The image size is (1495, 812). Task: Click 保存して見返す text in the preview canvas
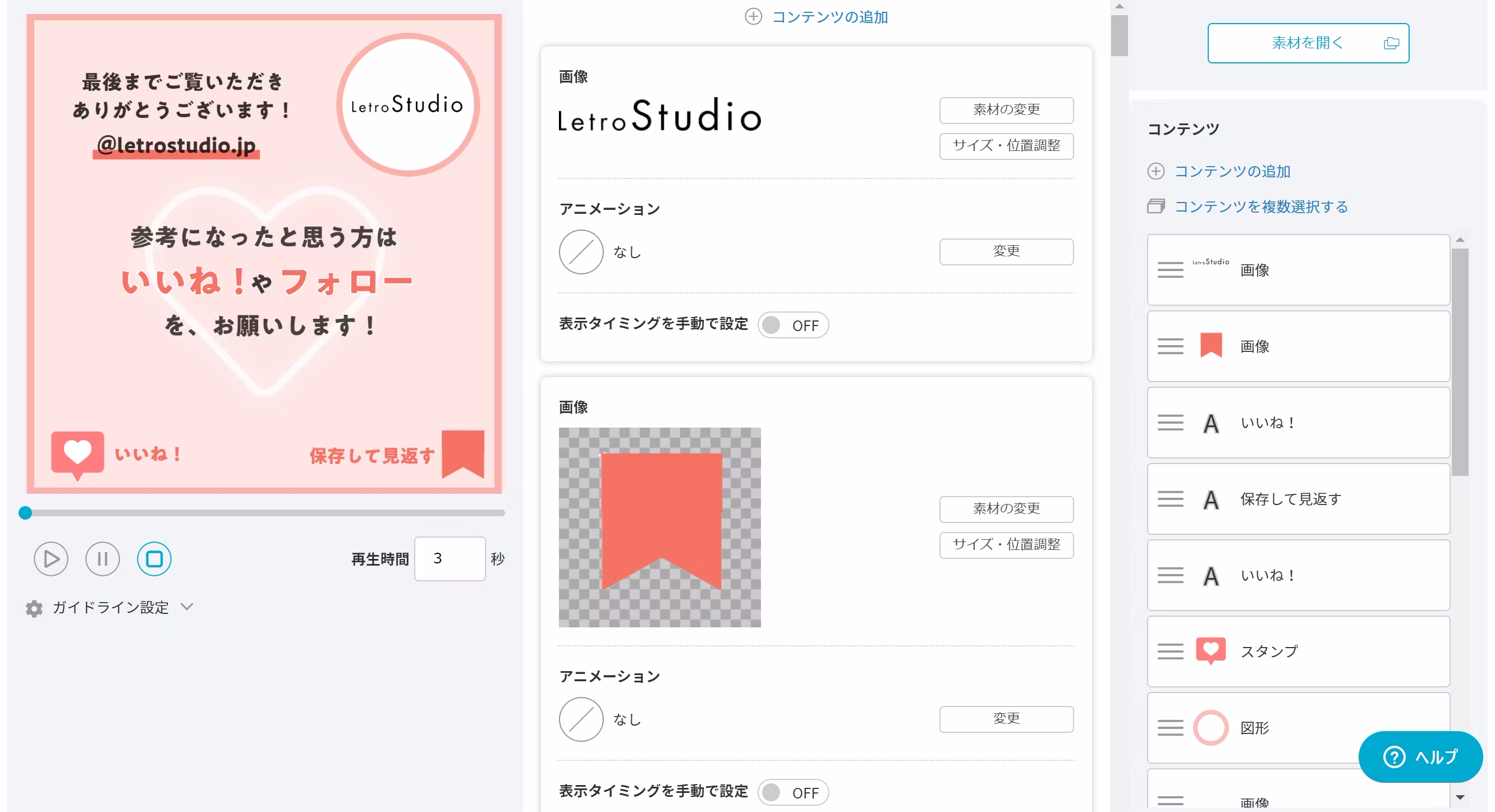click(x=372, y=456)
